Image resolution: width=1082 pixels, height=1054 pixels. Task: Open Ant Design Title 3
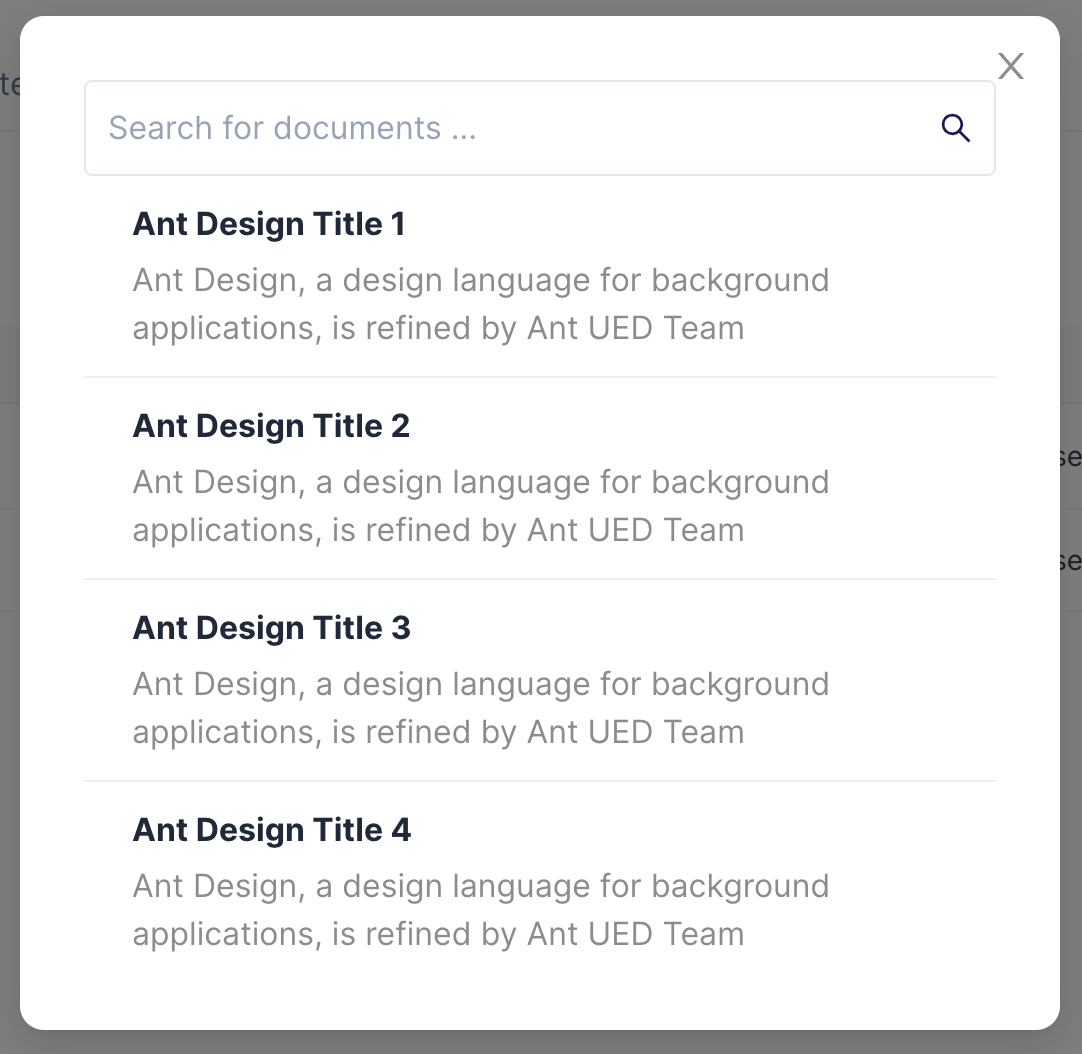point(271,628)
